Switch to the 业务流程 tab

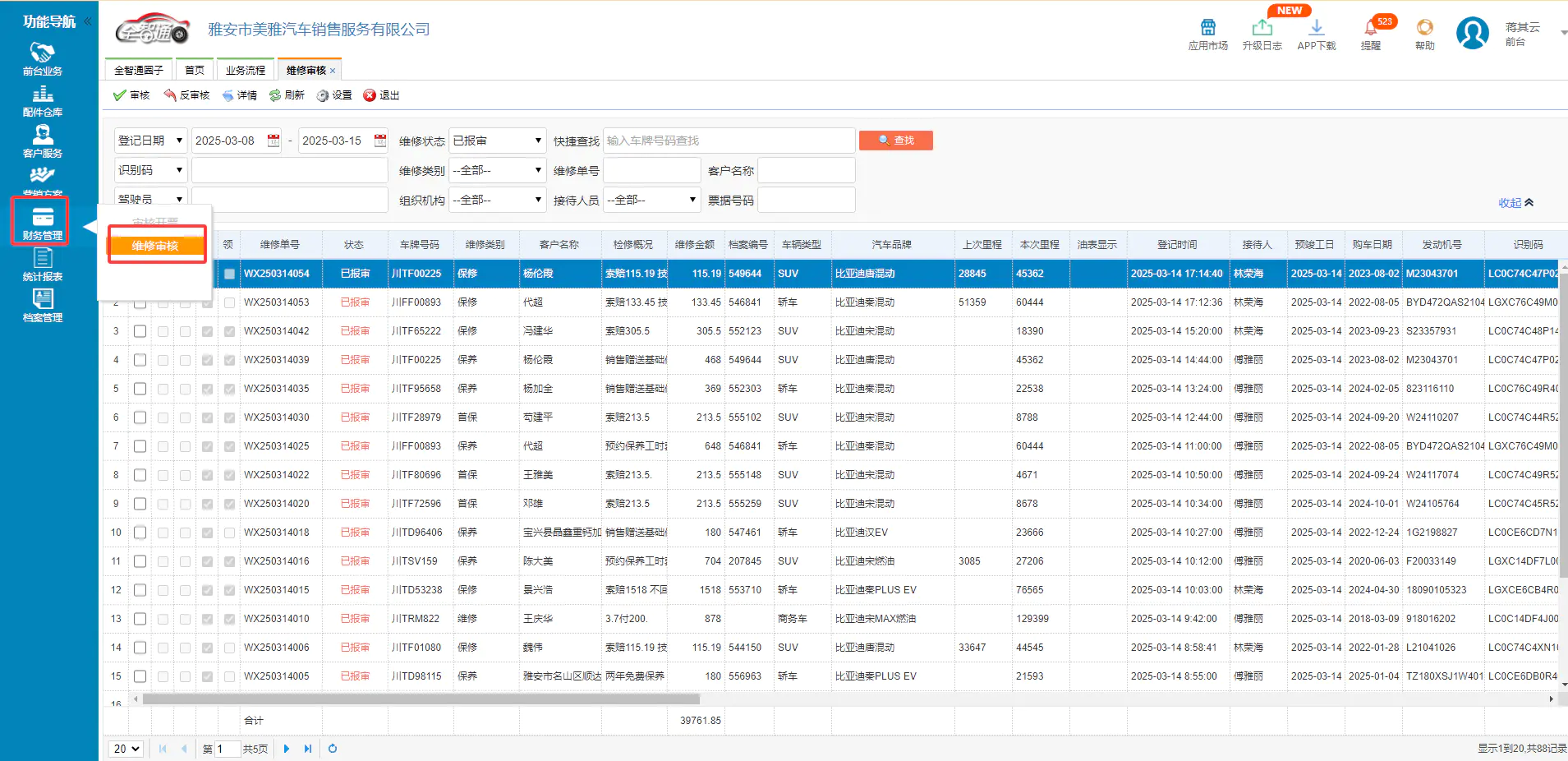coord(245,71)
